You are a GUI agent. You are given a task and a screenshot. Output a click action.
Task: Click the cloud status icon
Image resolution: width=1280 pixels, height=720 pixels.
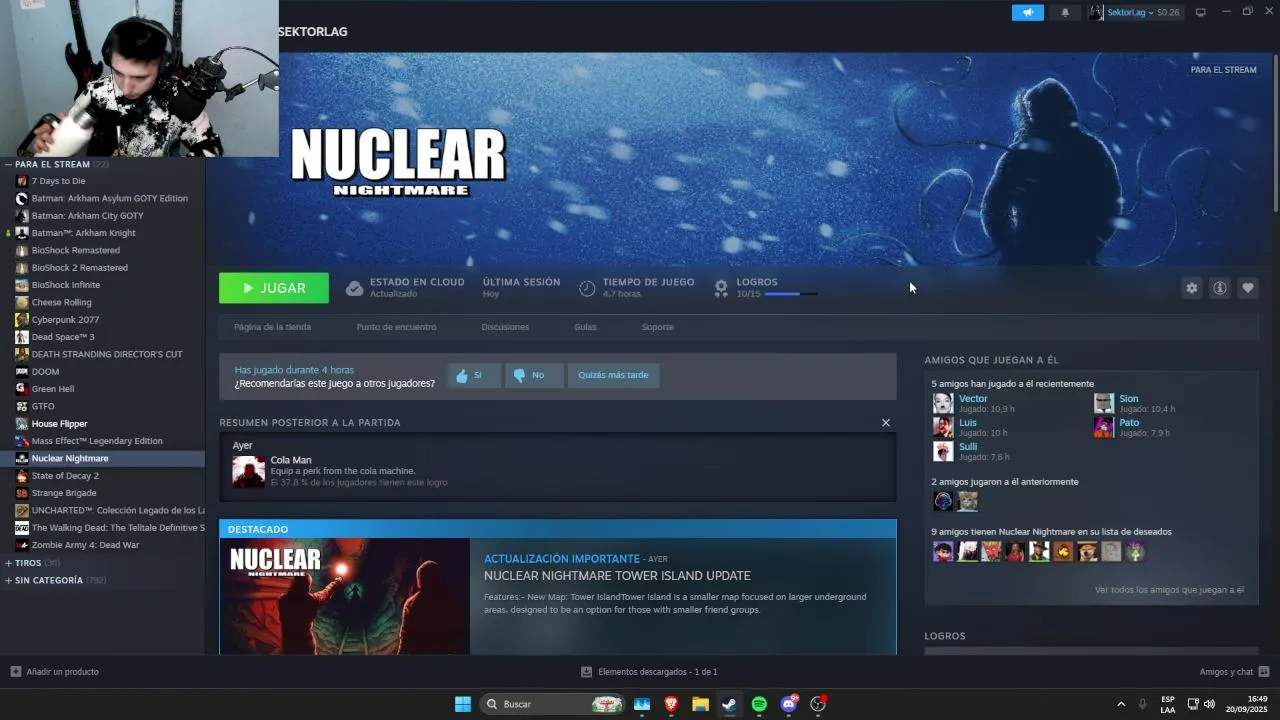354,288
